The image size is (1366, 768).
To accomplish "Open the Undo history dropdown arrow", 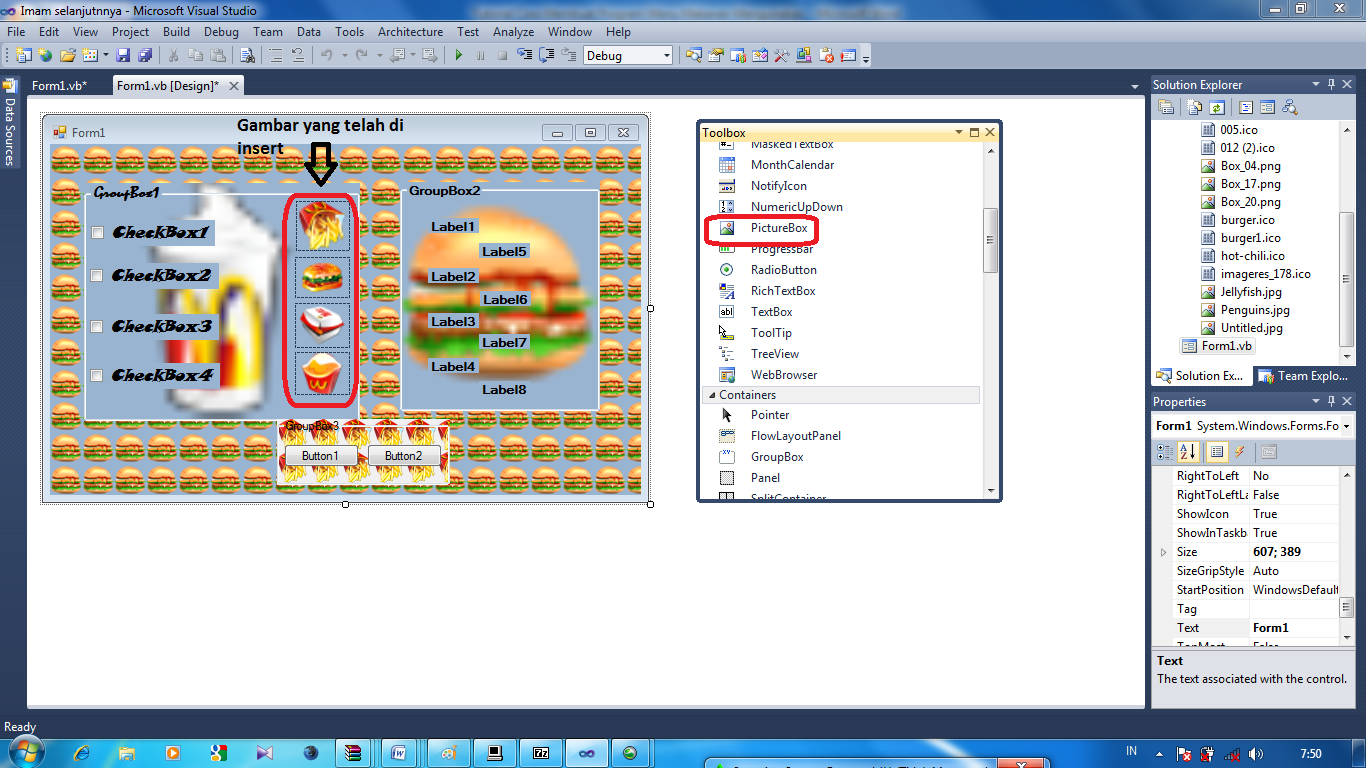I will click(x=344, y=56).
